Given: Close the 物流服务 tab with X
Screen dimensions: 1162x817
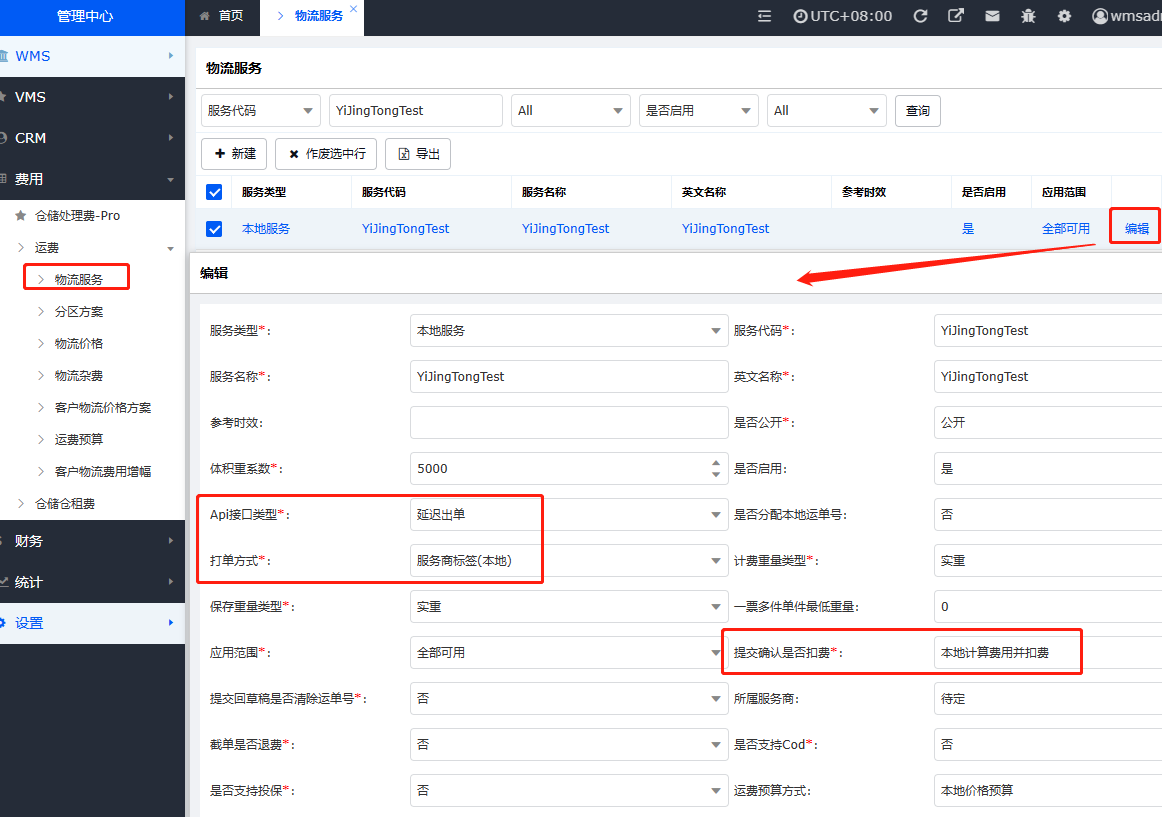Looking at the screenshot, I should pyautogui.click(x=353, y=9).
